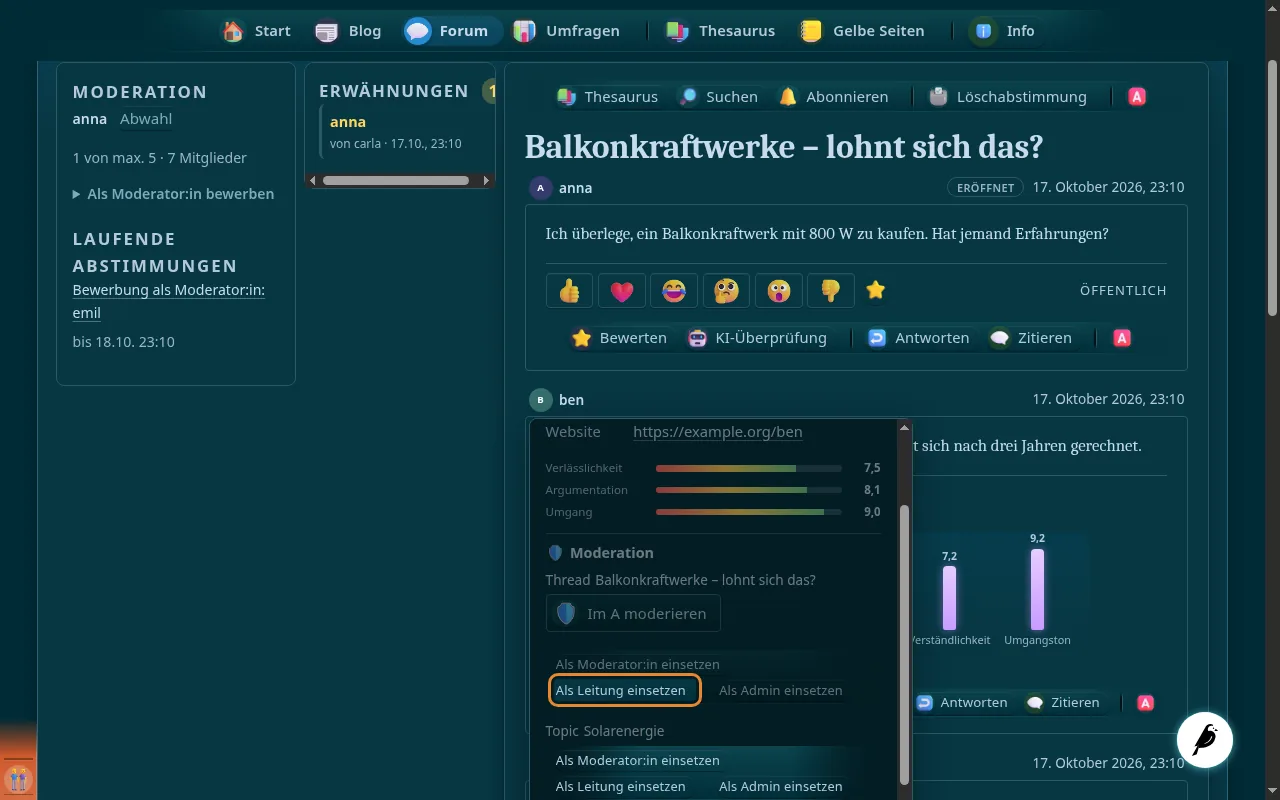Toggle thumbs-up reaction on anna's post
Image resolution: width=1280 pixels, height=800 pixels.
[570, 290]
